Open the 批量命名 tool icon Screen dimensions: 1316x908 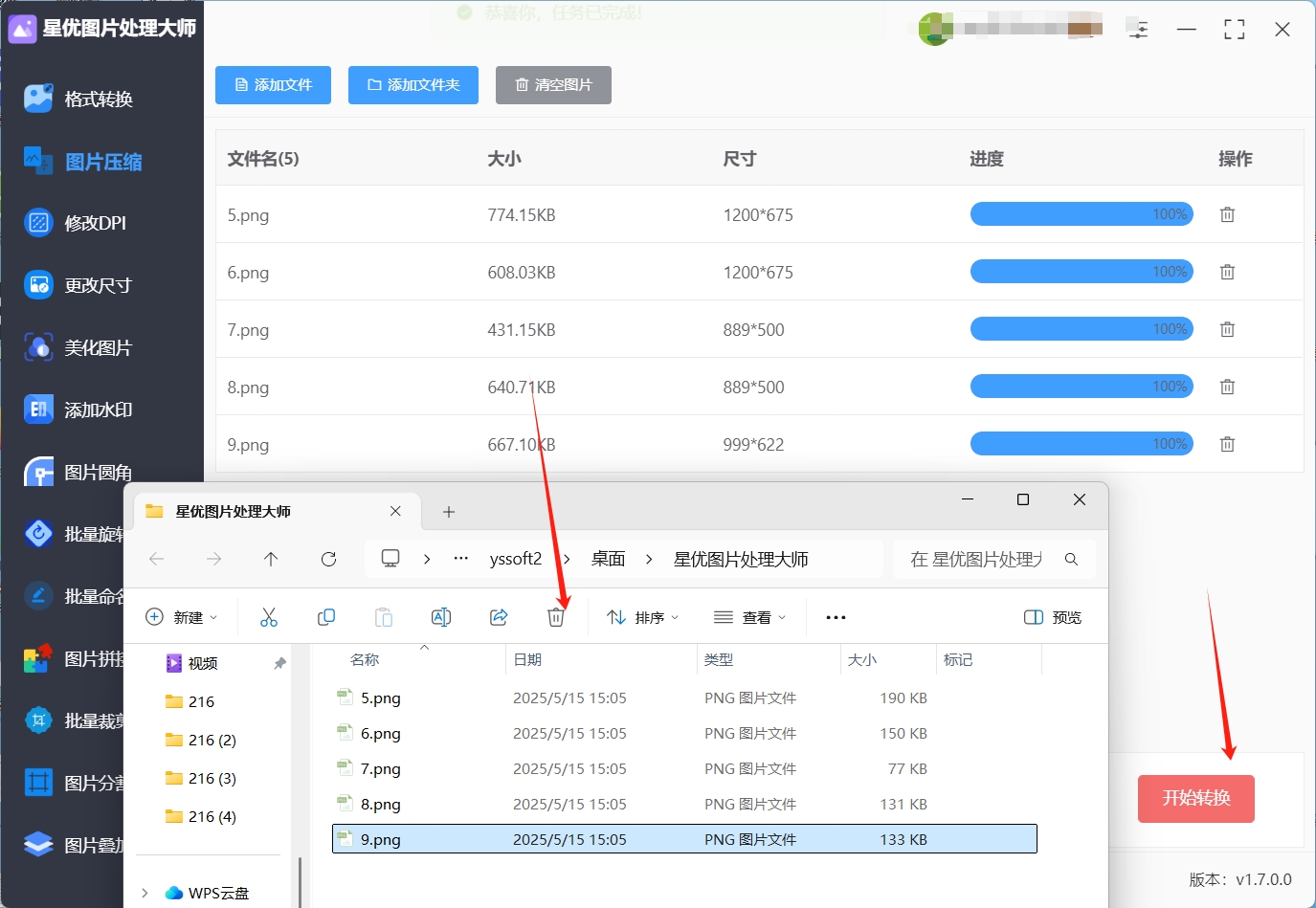[38, 596]
